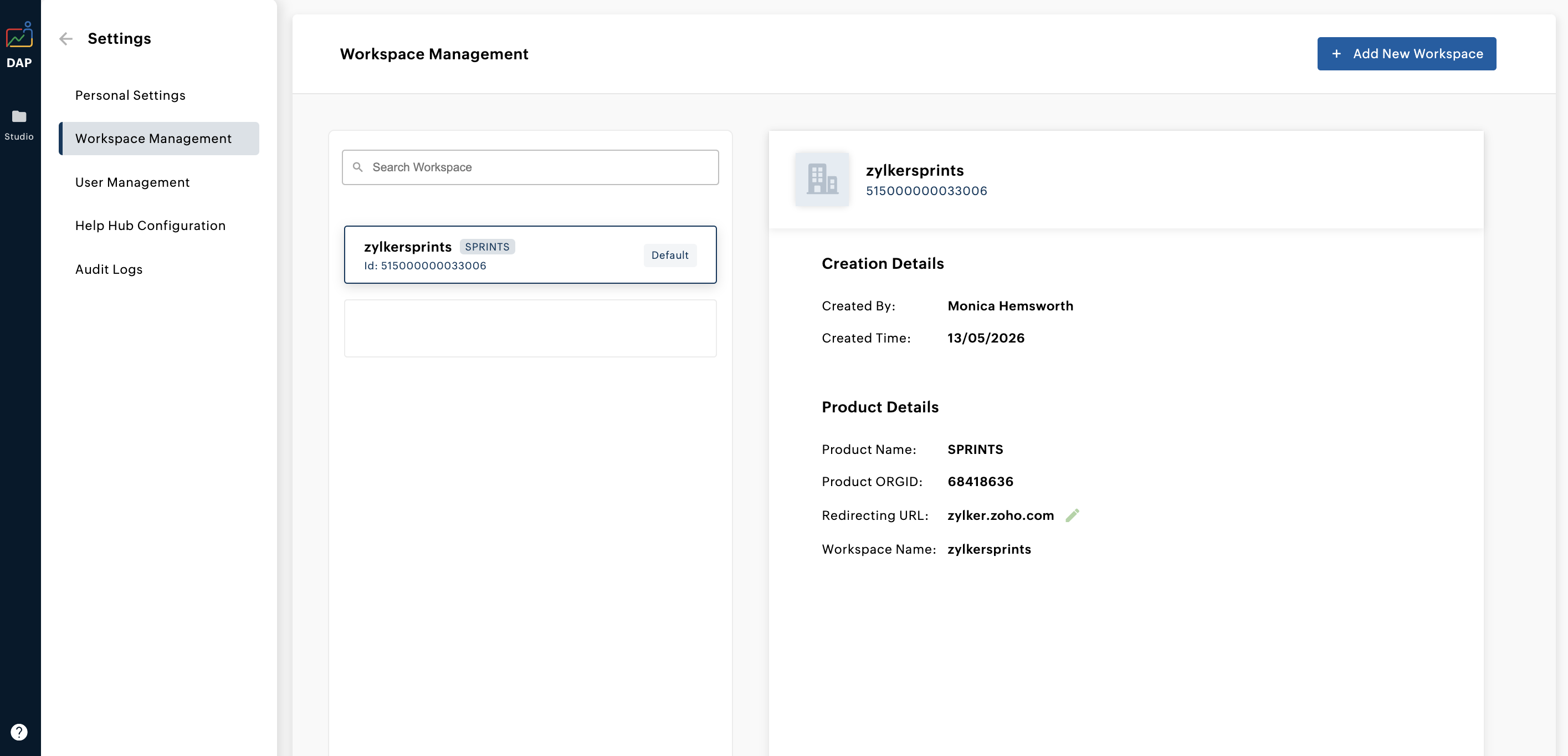
Task: Click the plus icon on Add New Workspace
Action: click(1336, 54)
